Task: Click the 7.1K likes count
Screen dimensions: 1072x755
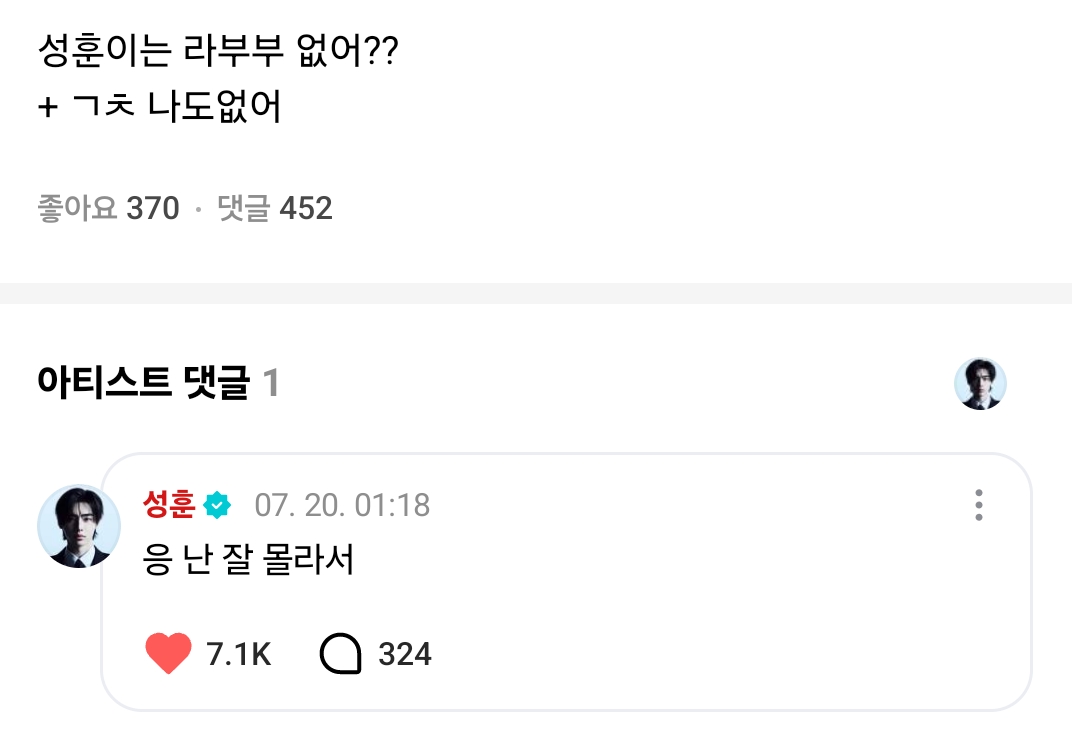Action: 238,654
